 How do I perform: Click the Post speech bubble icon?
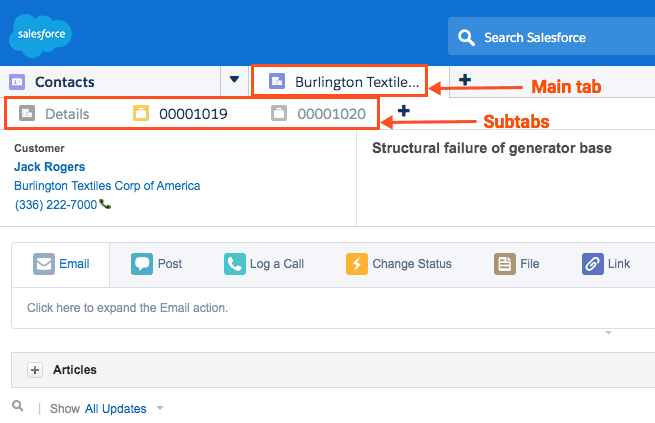(142, 264)
